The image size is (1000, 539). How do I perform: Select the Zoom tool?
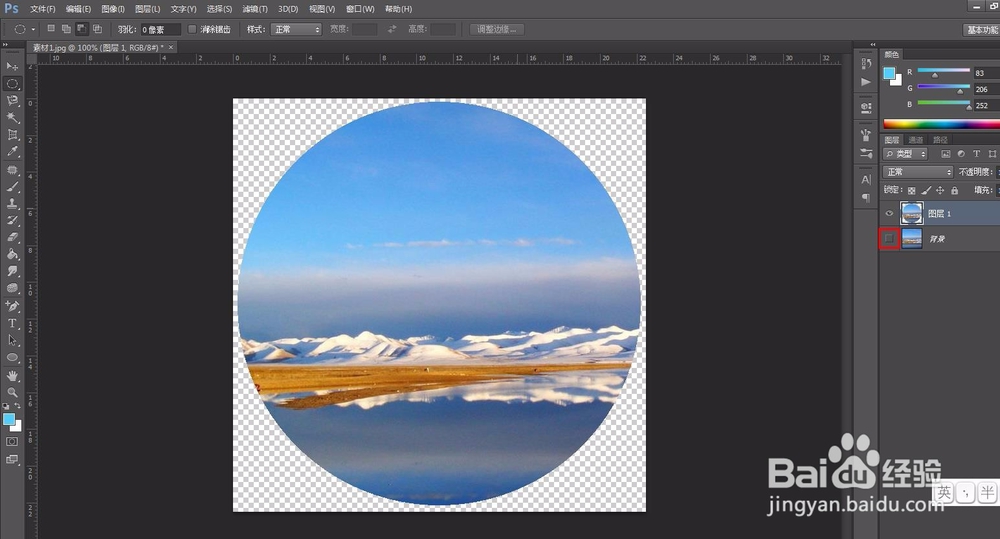(12, 392)
